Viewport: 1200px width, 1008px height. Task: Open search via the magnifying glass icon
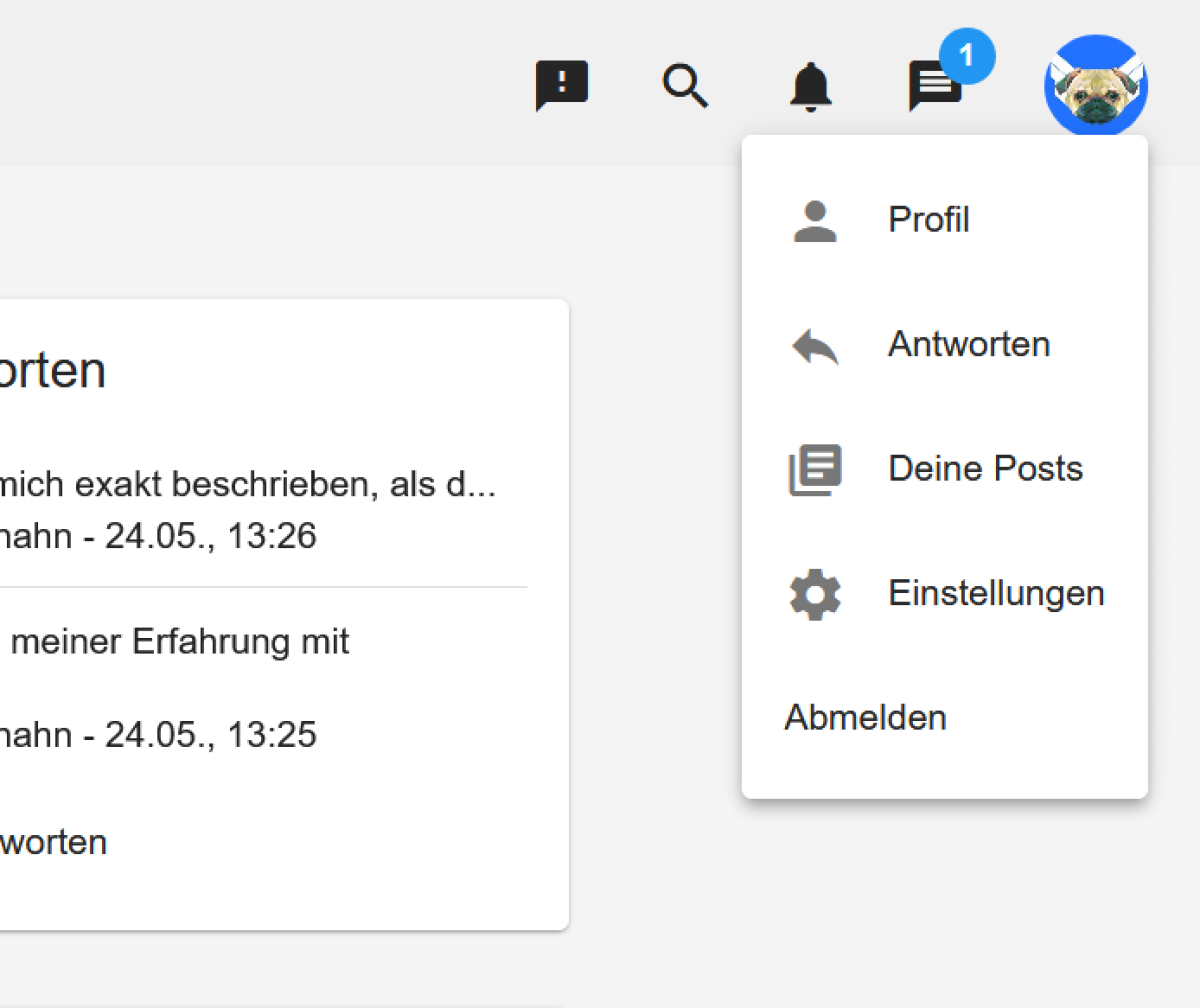(686, 85)
